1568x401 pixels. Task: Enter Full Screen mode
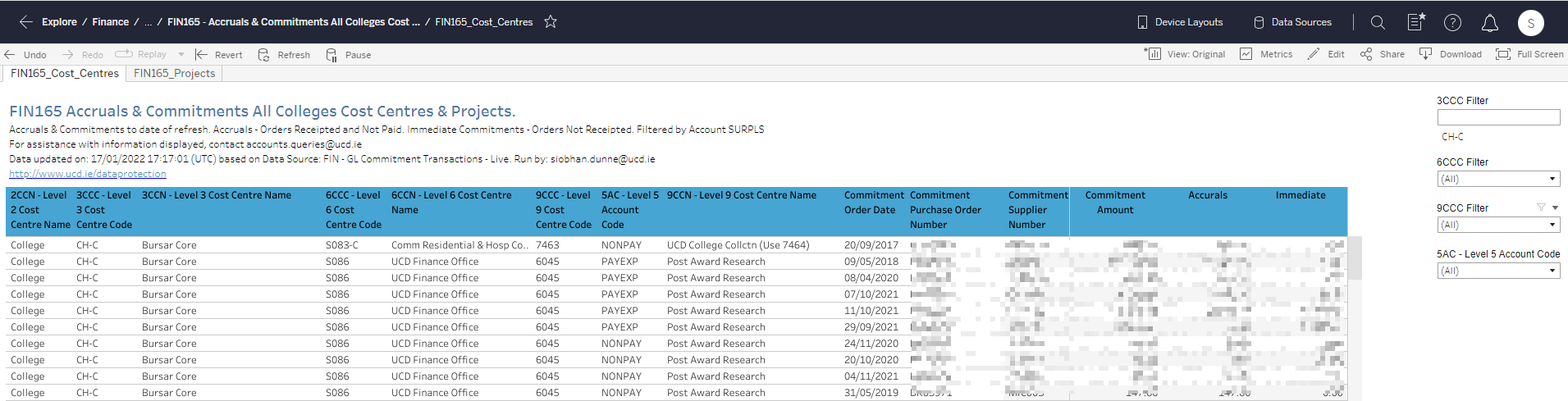(1529, 54)
